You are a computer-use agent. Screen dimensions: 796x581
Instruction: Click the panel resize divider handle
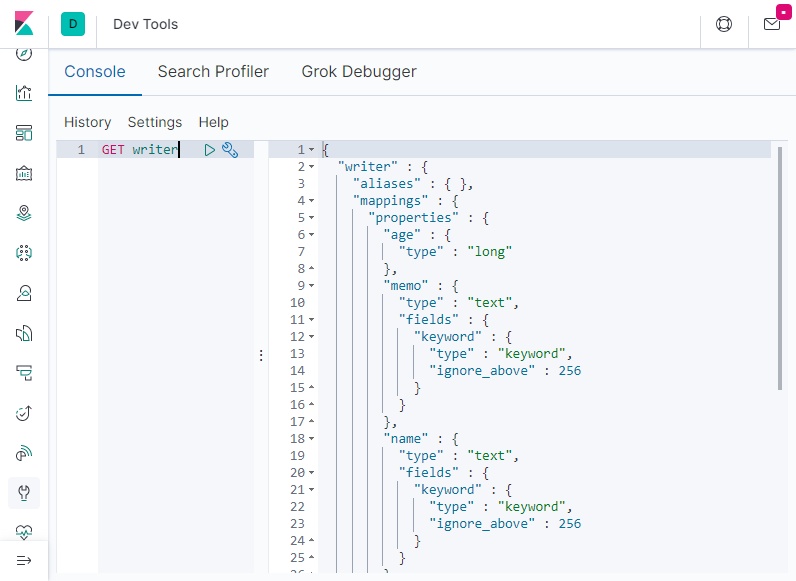pyautogui.click(x=261, y=355)
